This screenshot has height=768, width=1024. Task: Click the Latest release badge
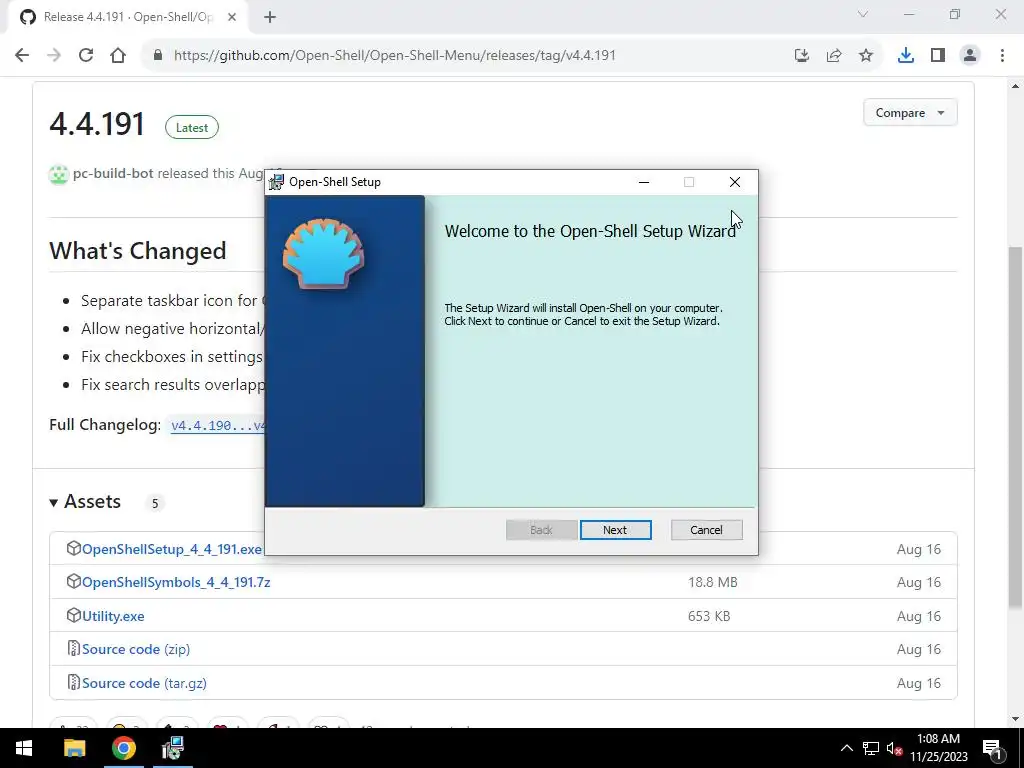point(191,127)
